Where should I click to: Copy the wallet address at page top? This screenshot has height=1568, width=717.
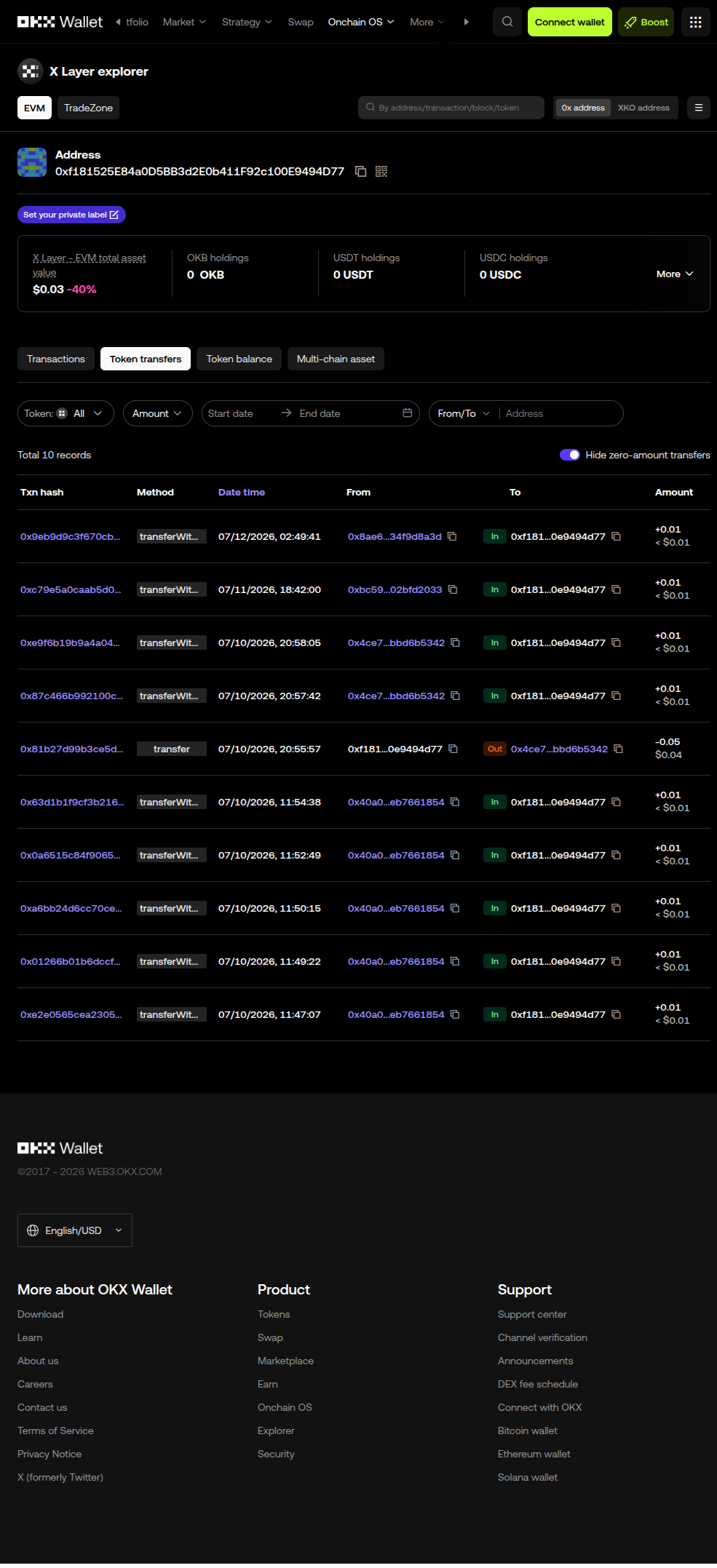tap(360, 172)
